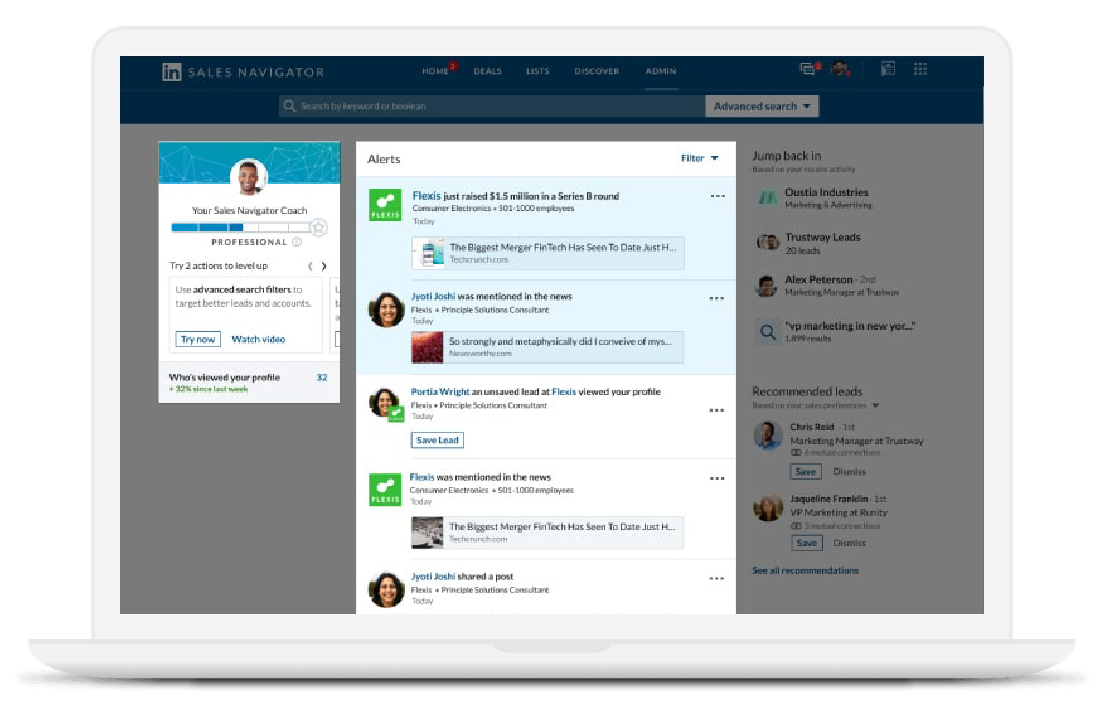Click the Save Lead button for Portia Wright
The height and width of the screenshot is (720, 1104).
(x=437, y=440)
